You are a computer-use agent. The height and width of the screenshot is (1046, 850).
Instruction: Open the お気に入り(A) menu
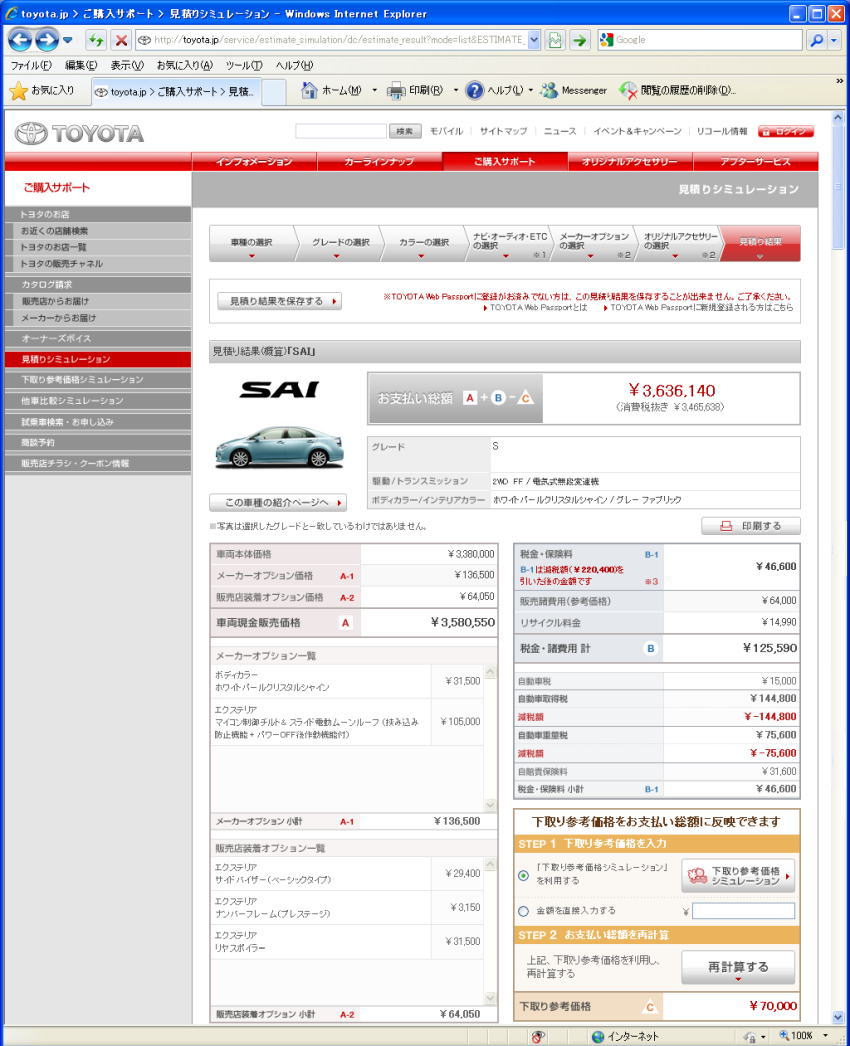coord(184,65)
